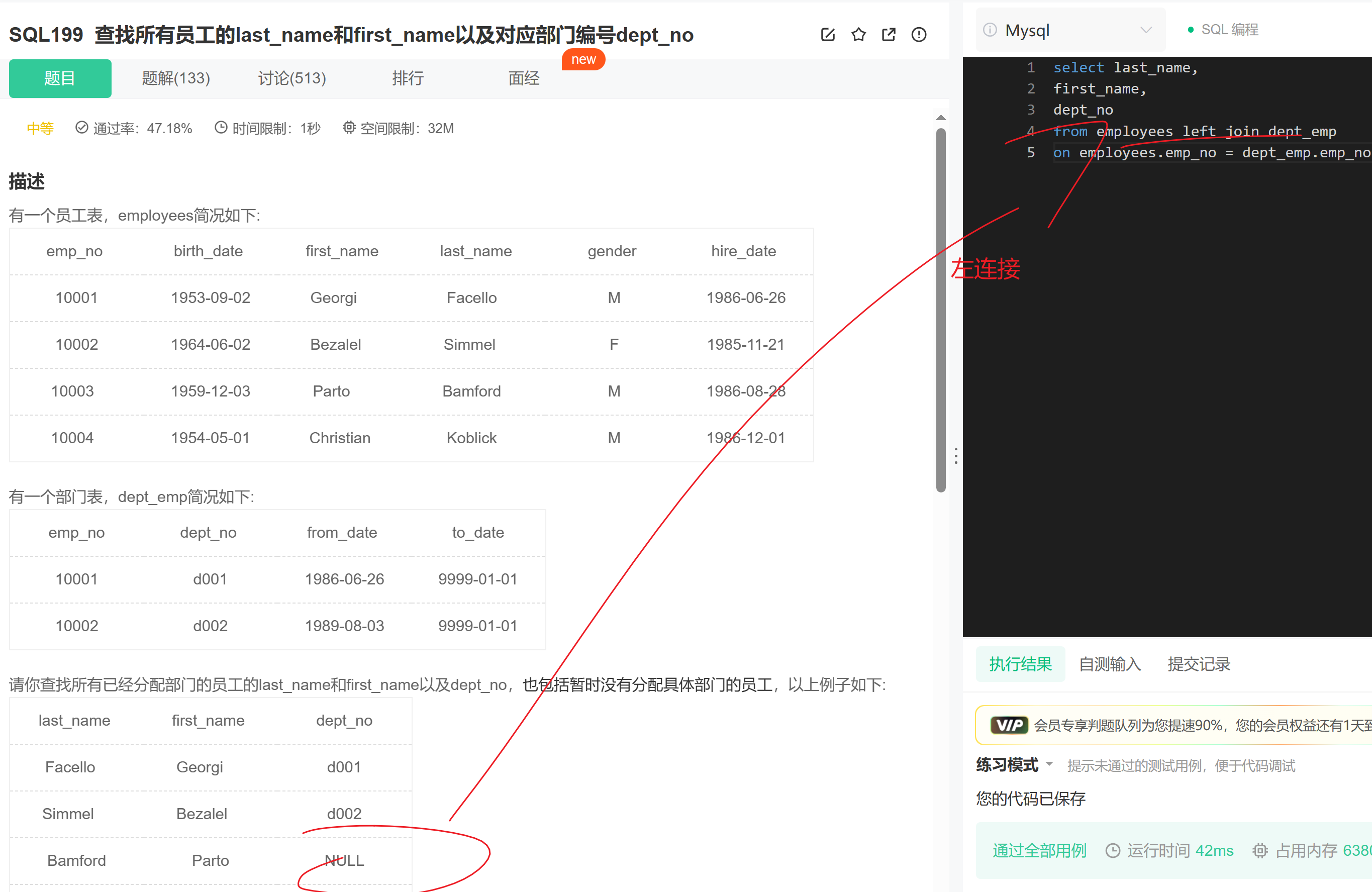Viewport: 1372px width, 892px height.
Task: Click the report issue exclamation icon
Action: [919, 35]
